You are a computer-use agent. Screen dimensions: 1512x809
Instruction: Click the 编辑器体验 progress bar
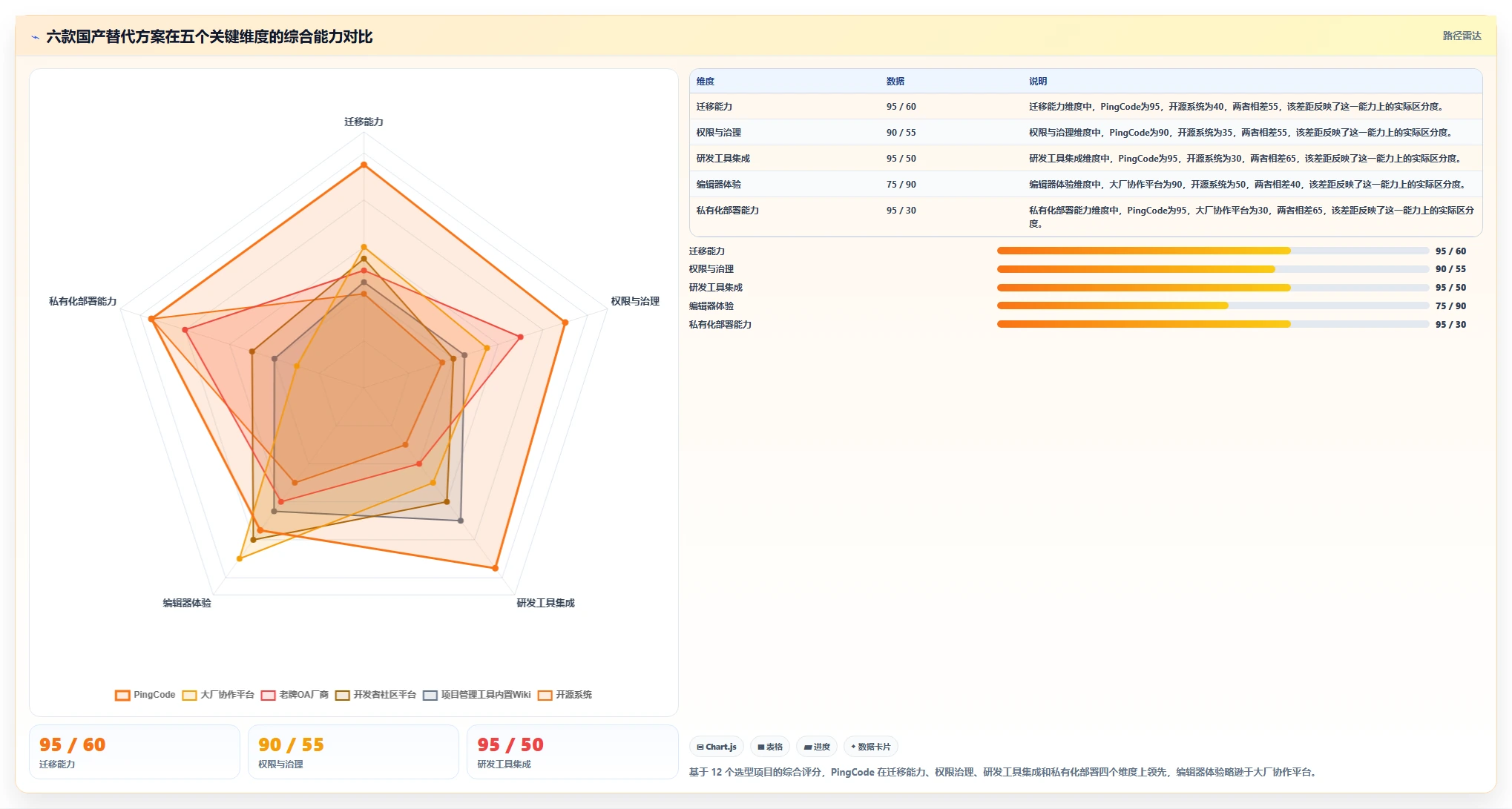[x=1213, y=306]
